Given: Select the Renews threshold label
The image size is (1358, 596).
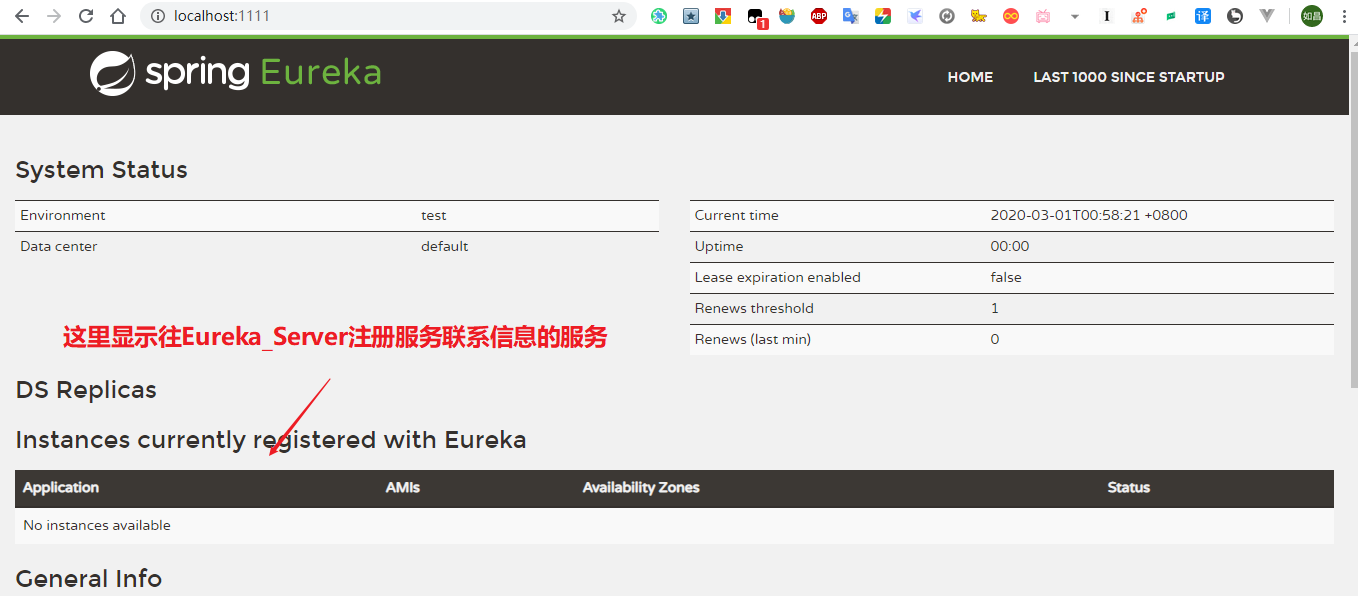Looking at the screenshot, I should click(x=754, y=308).
